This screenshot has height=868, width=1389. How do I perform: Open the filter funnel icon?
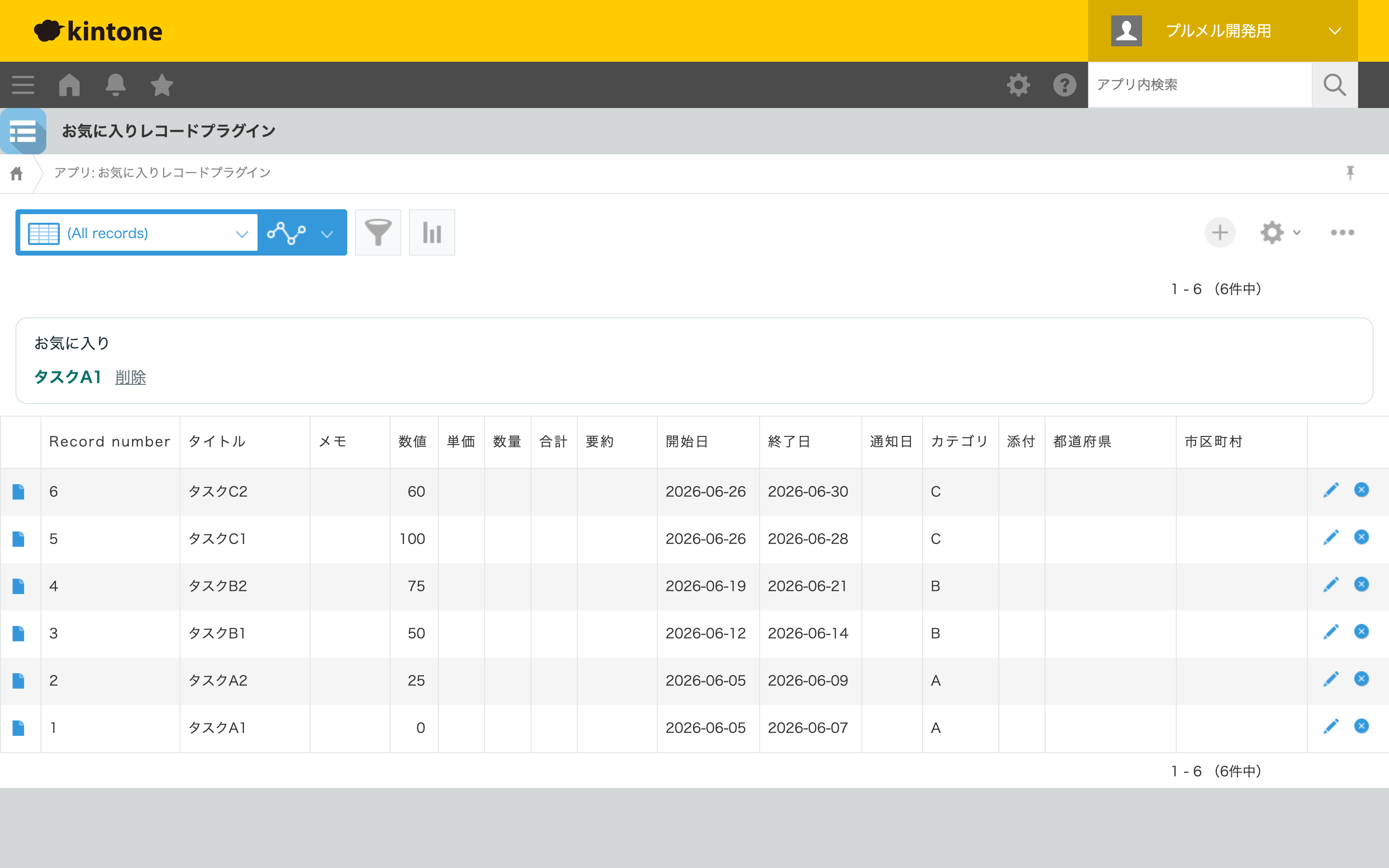pyautogui.click(x=378, y=232)
